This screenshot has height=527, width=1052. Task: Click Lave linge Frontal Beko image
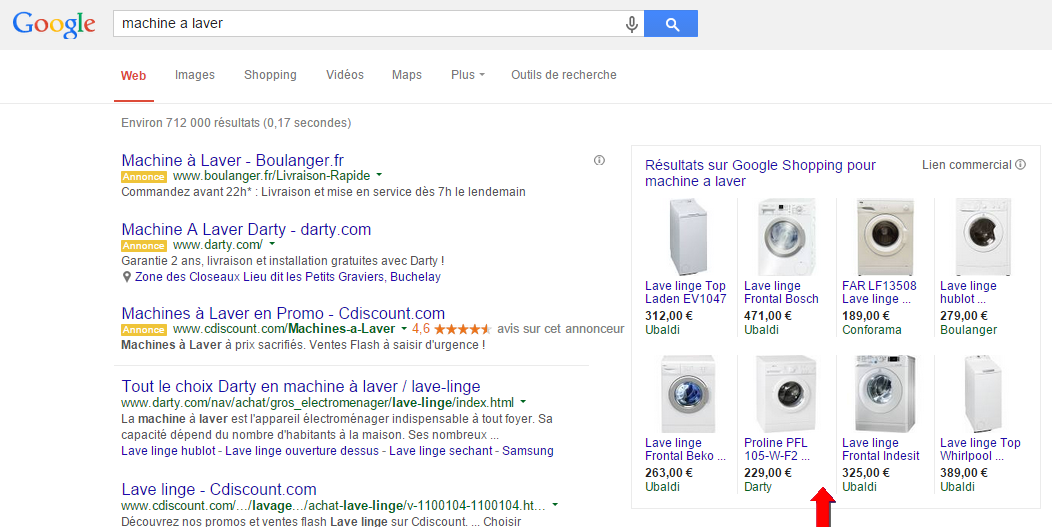pyautogui.click(x=688, y=394)
